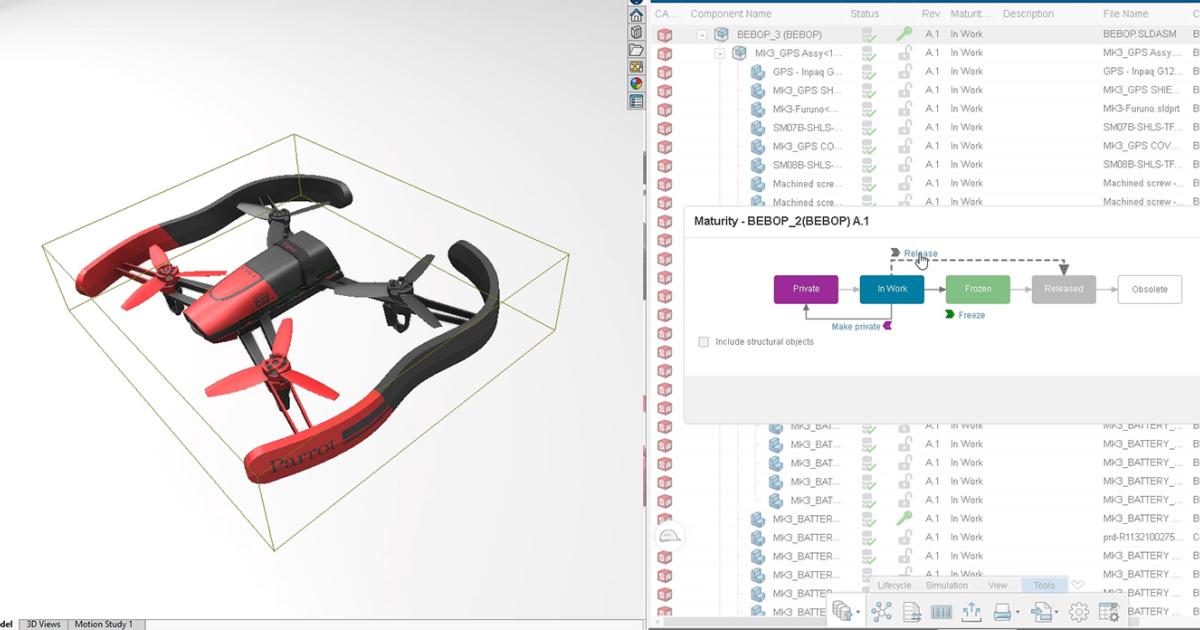Select the Frozen maturity state box
The width and height of the screenshot is (1200, 630).
coord(978,289)
